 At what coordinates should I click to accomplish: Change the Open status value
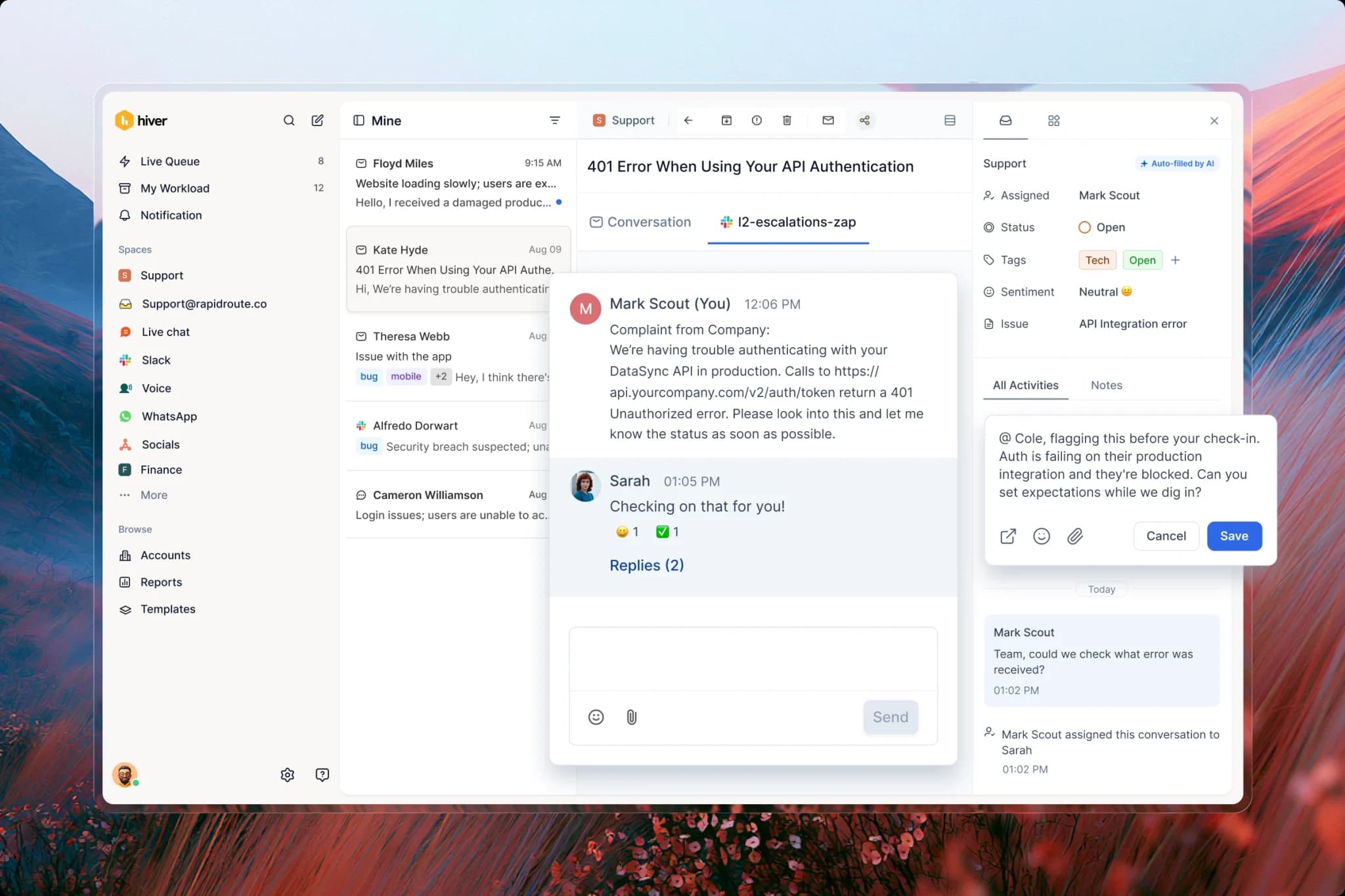click(1101, 227)
